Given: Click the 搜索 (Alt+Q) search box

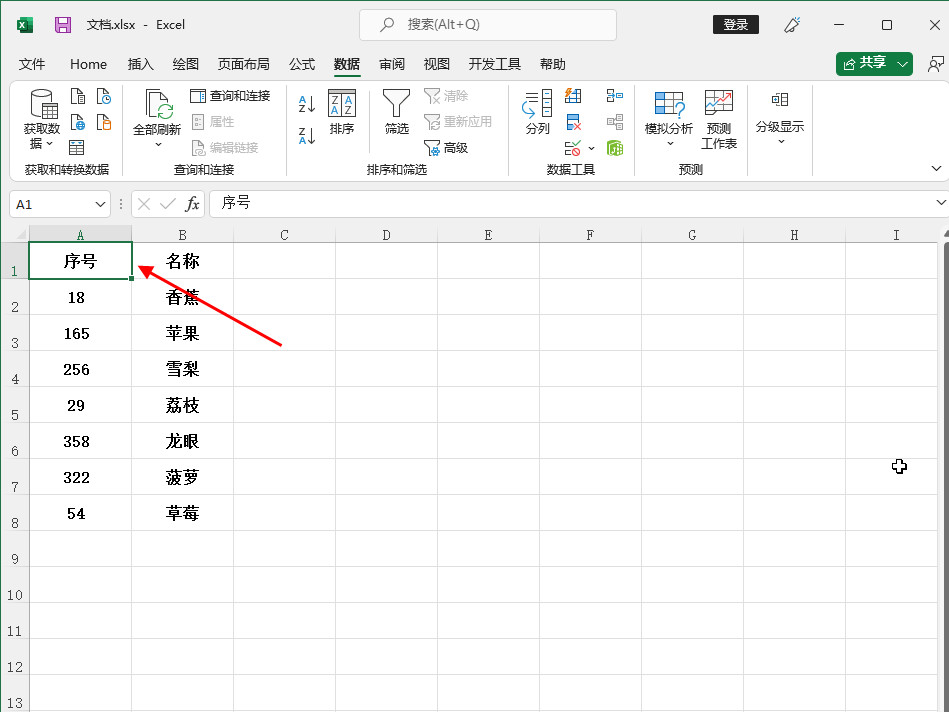Looking at the screenshot, I should (488, 25).
